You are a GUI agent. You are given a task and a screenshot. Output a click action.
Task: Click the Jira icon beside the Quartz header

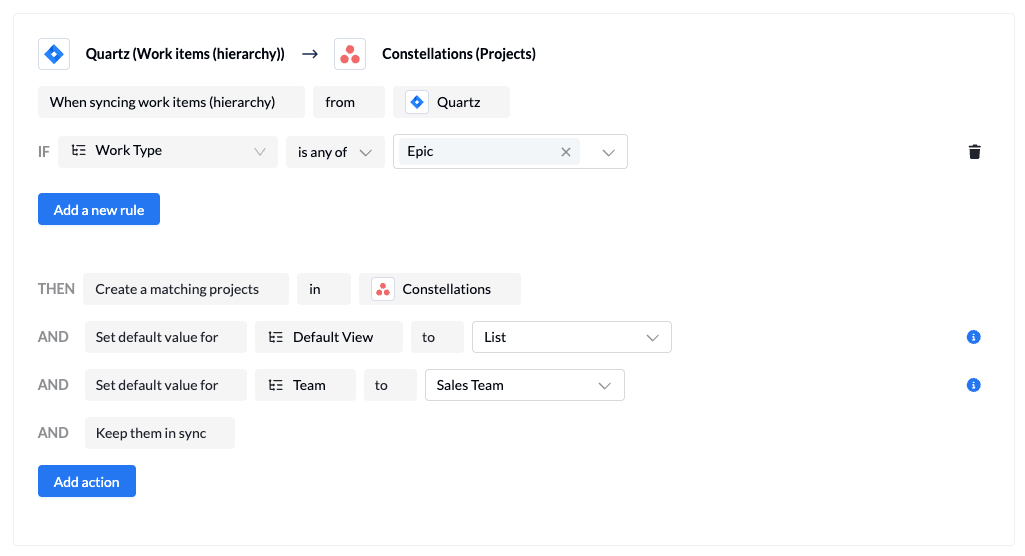[x=54, y=54]
